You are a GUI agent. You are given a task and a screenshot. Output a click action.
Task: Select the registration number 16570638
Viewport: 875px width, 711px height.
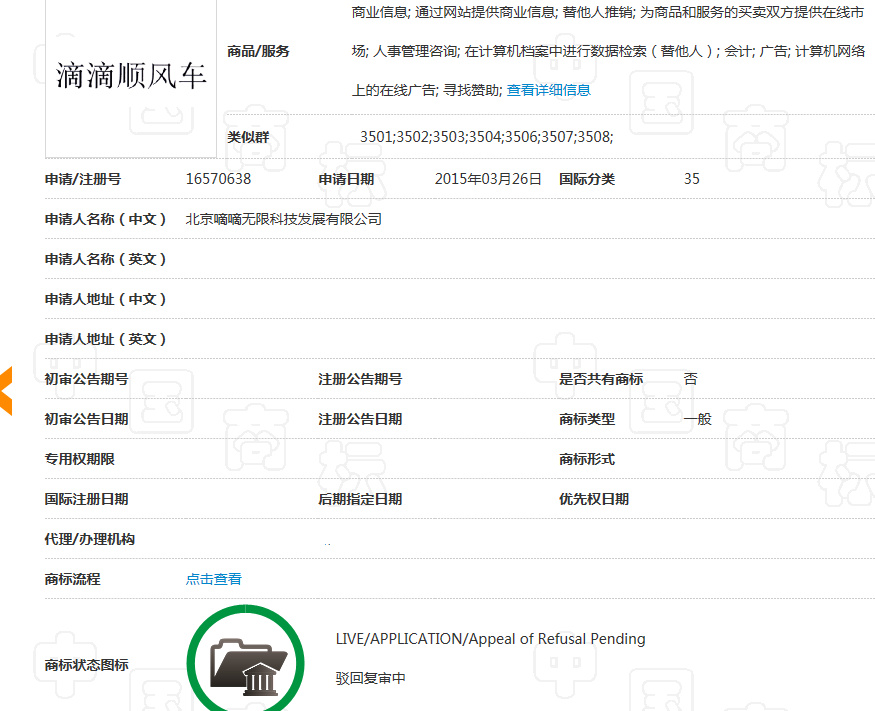click(x=218, y=179)
